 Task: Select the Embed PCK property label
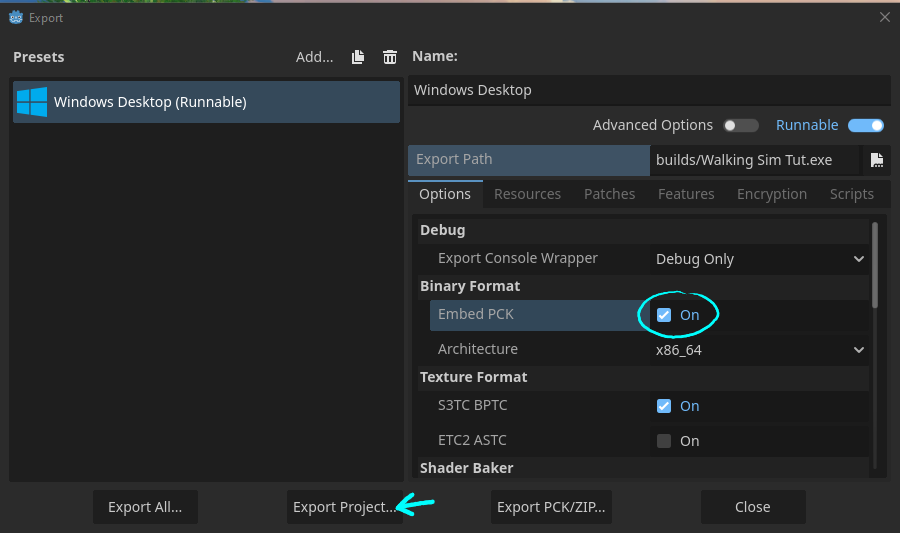tap(476, 314)
